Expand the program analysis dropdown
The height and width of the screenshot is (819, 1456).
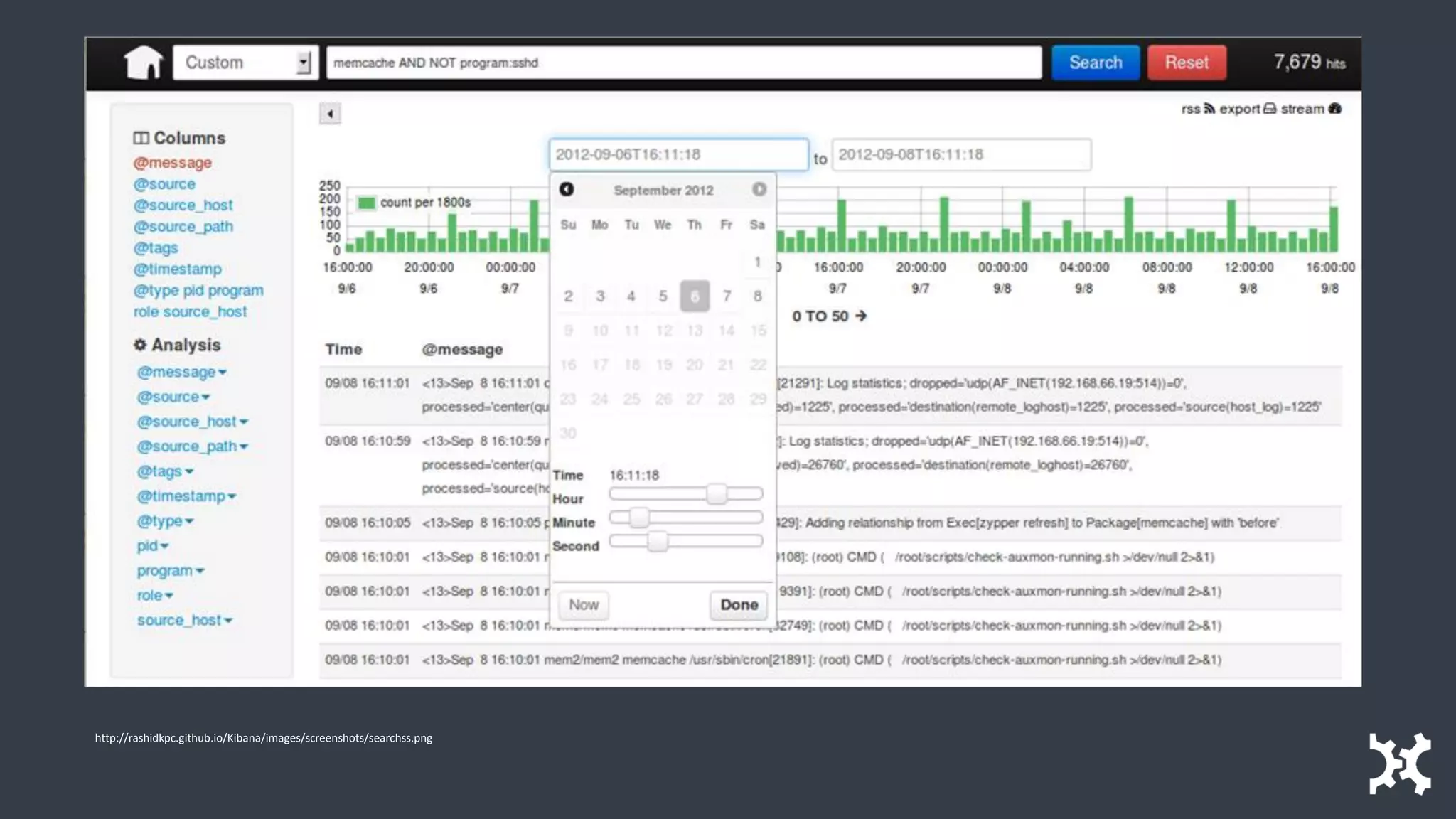pyautogui.click(x=171, y=571)
